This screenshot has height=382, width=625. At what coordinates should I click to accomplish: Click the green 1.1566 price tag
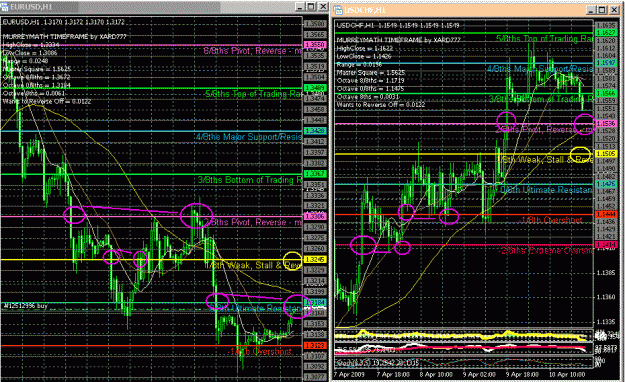point(606,93)
